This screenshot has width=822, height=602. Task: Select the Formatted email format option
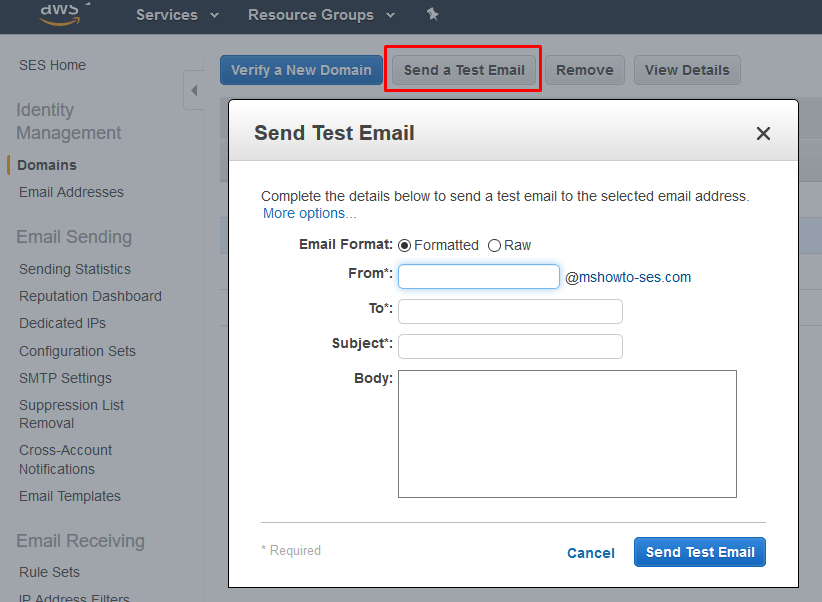tap(405, 245)
